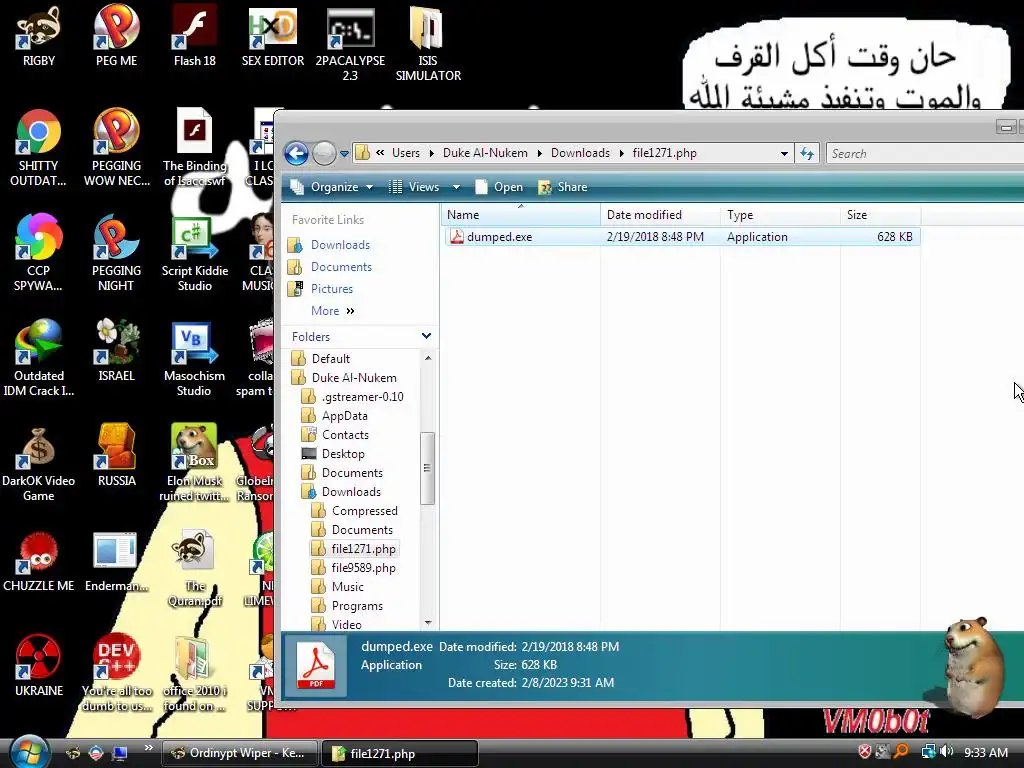Sort by the Name column header
1024x768 pixels.
pos(521,215)
